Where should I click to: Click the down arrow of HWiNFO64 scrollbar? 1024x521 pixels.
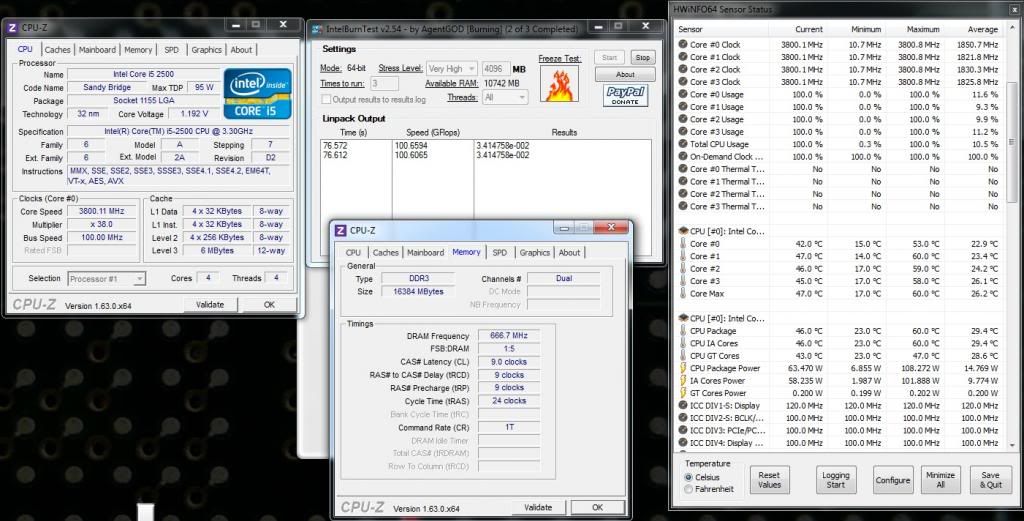pos(1013,445)
